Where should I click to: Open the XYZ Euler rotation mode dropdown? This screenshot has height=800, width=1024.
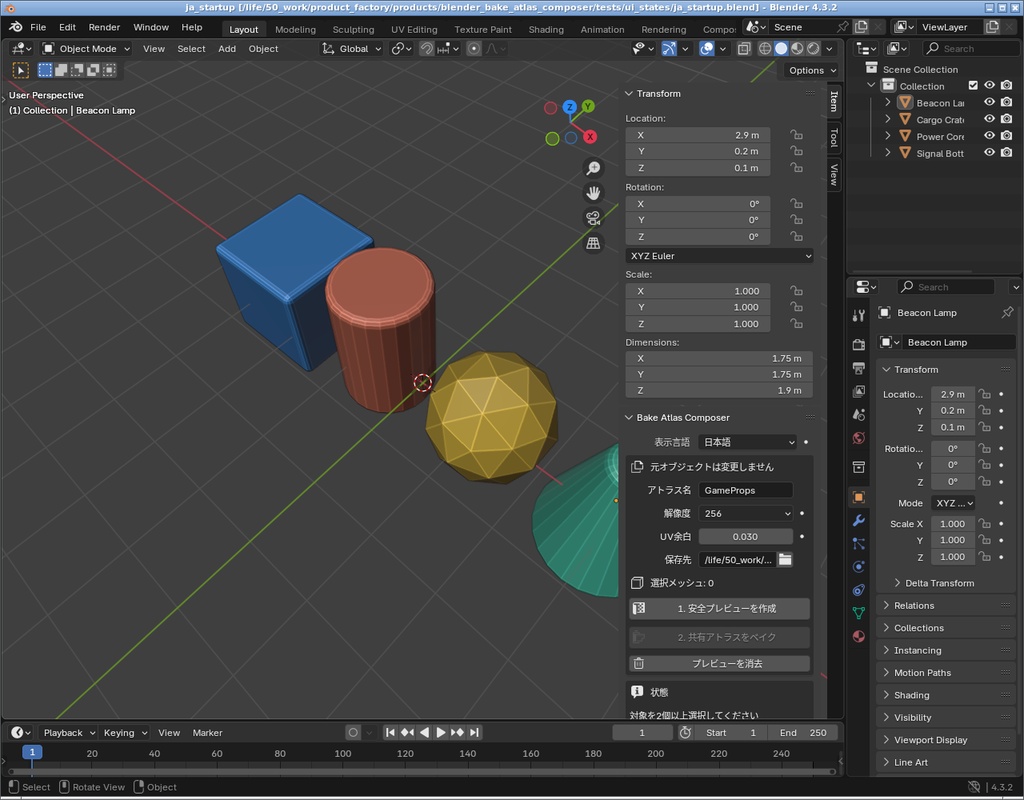pyautogui.click(x=719, y=256)
